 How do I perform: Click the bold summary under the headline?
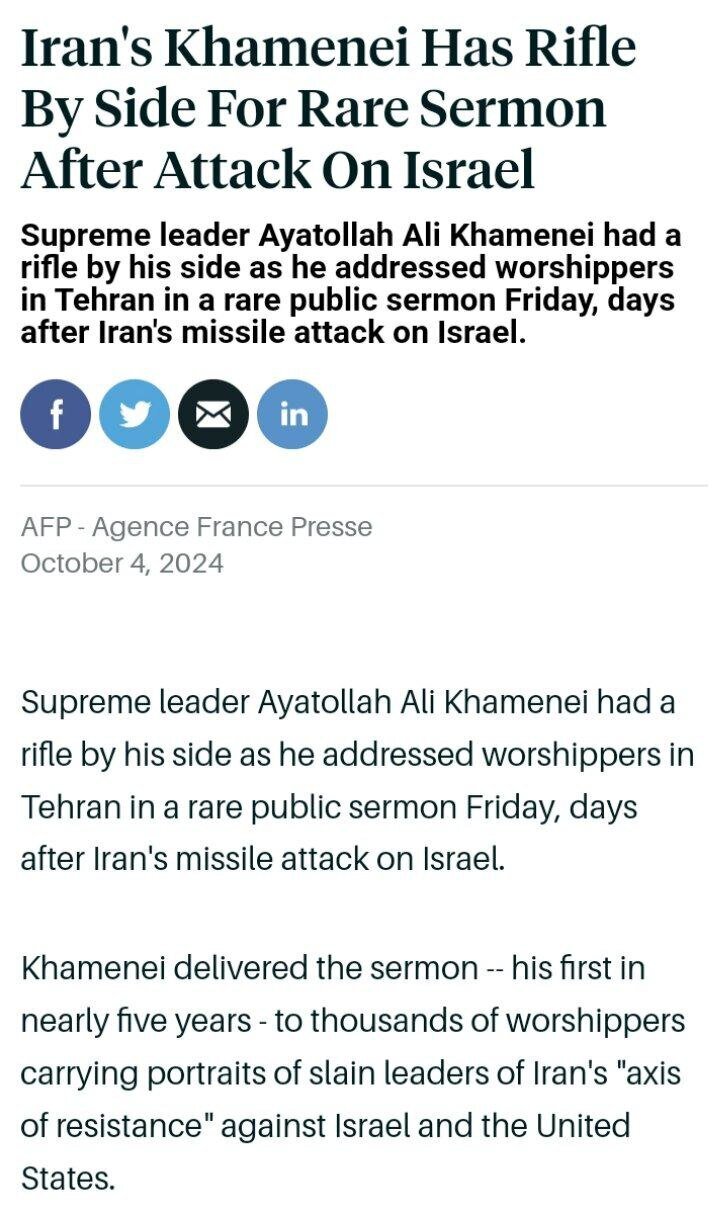pos(350,285)
